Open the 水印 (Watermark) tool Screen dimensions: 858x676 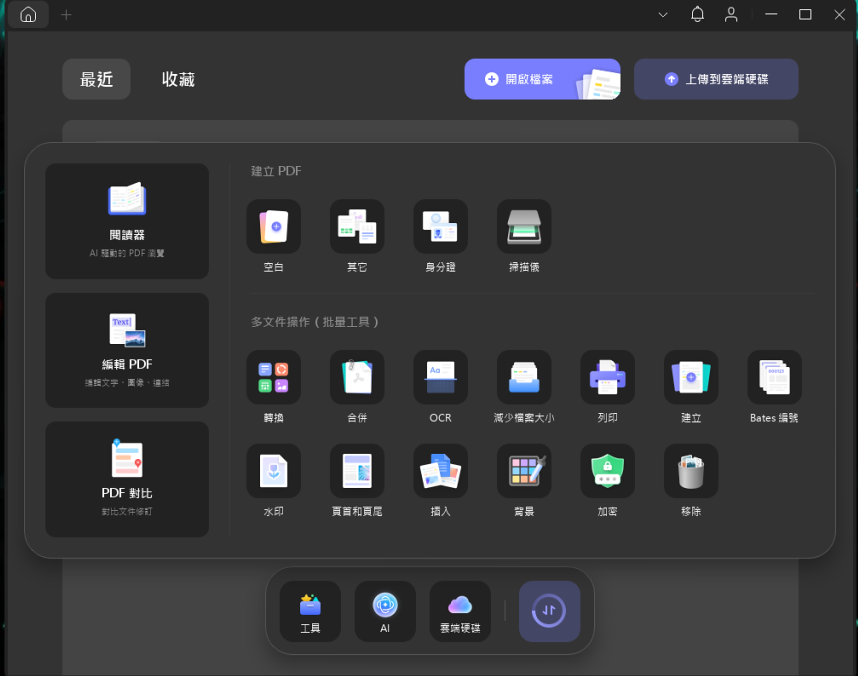pos(273,471)
